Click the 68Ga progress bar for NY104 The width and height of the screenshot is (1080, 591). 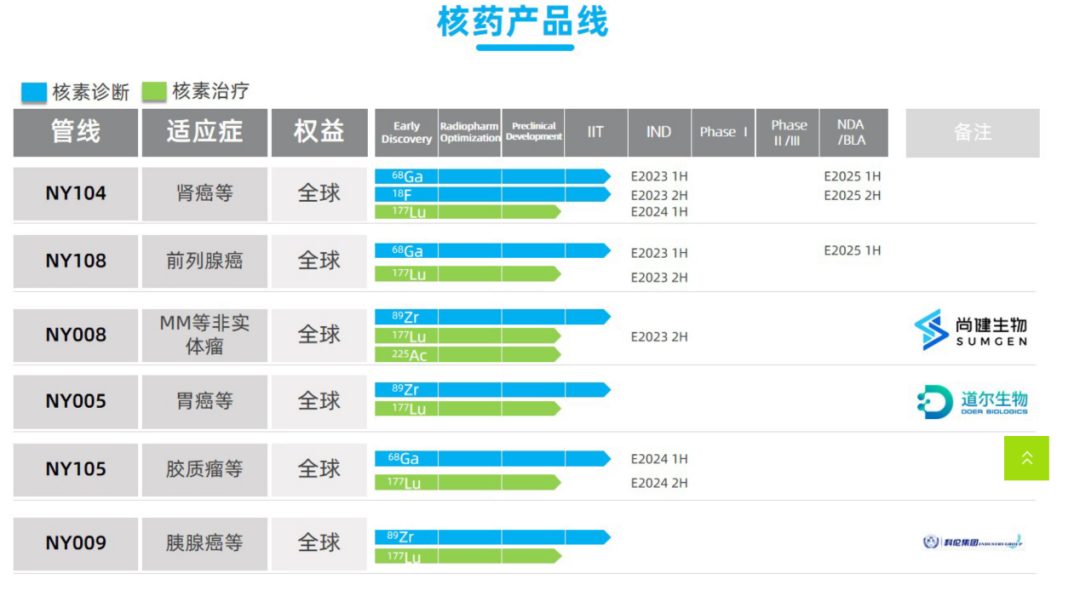tap(492, 176)
